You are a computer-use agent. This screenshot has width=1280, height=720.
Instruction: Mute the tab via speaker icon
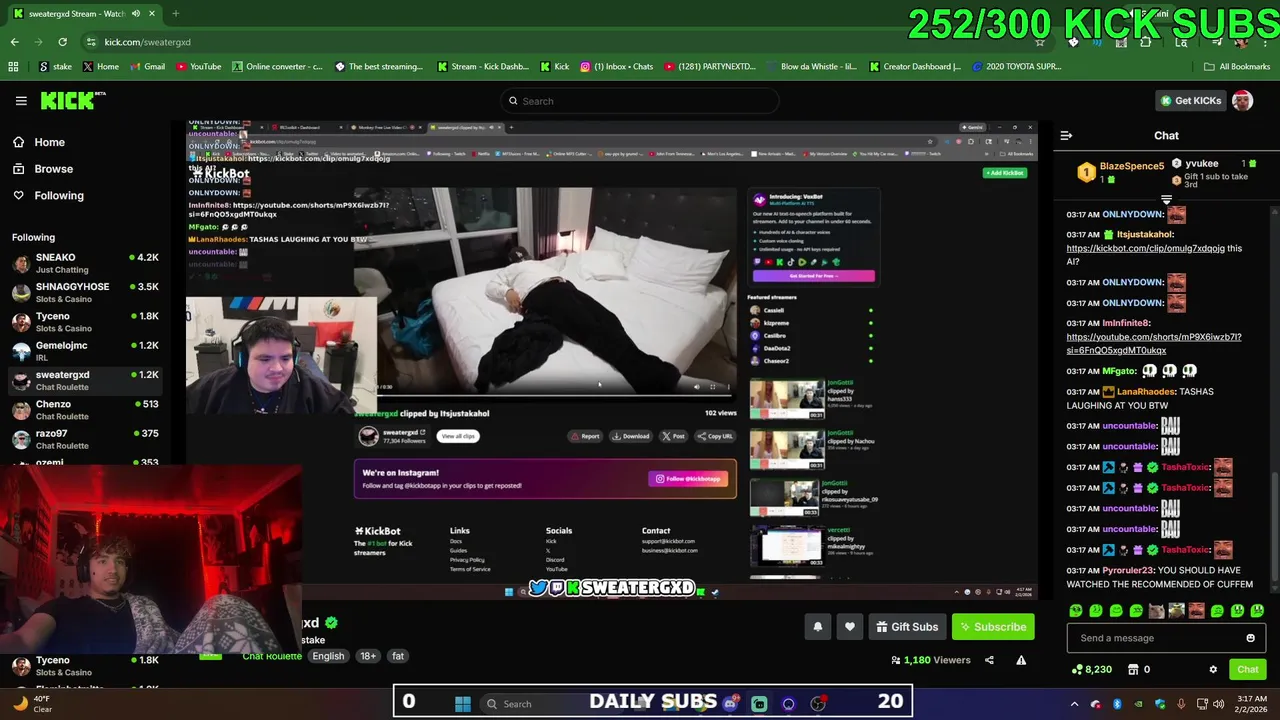[x=136, y=14]
